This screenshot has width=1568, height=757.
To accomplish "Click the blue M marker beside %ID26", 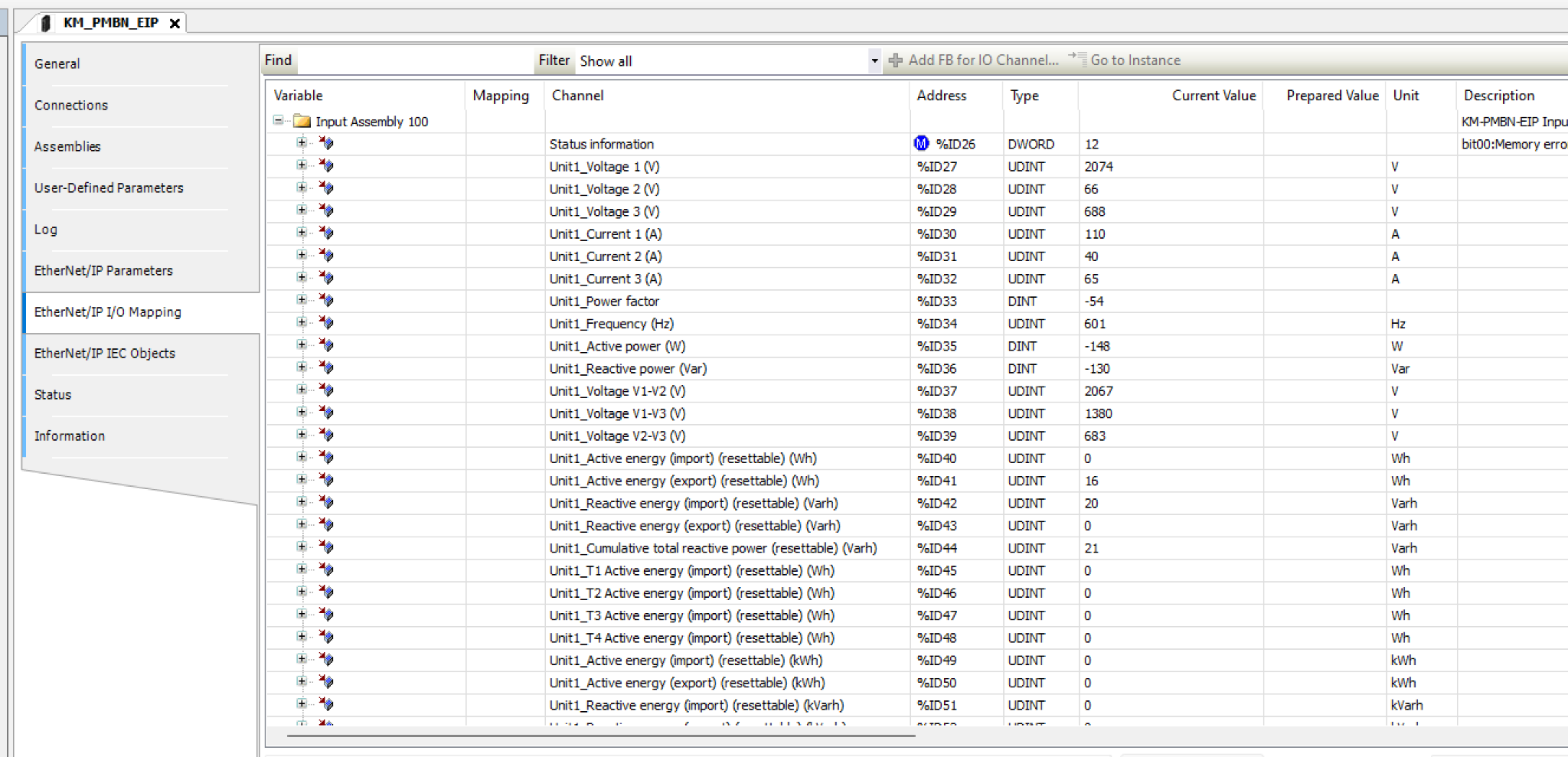I will (921, 144).
